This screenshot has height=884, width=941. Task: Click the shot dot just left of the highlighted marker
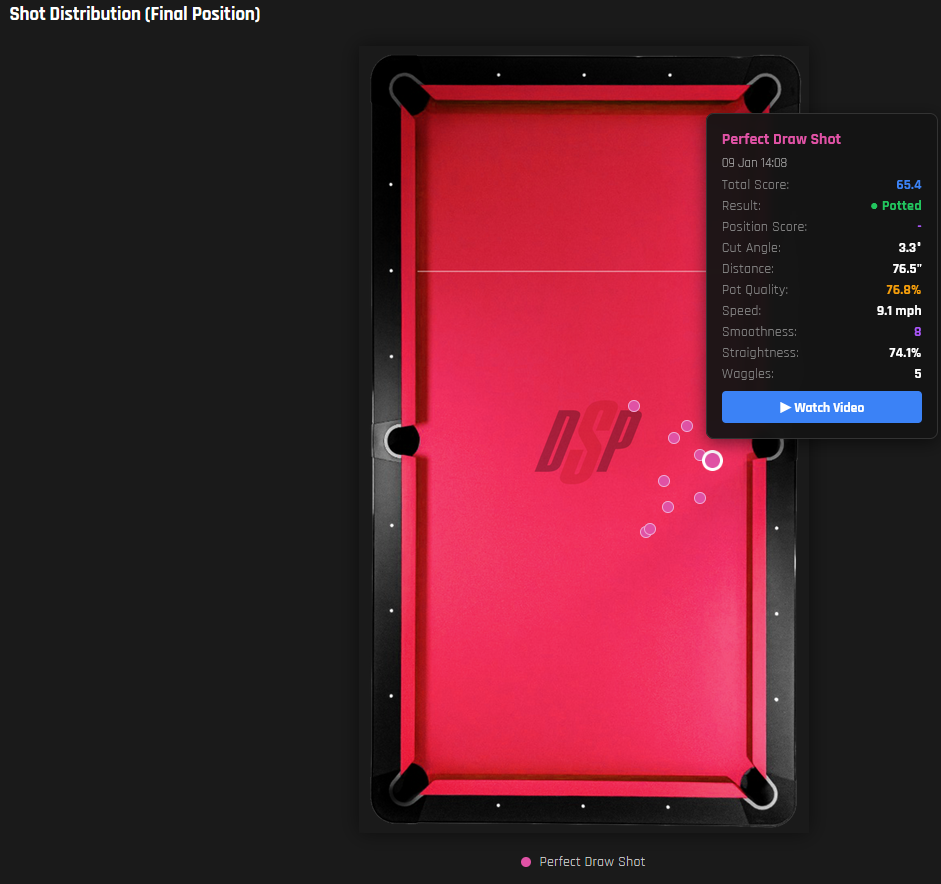699,455
